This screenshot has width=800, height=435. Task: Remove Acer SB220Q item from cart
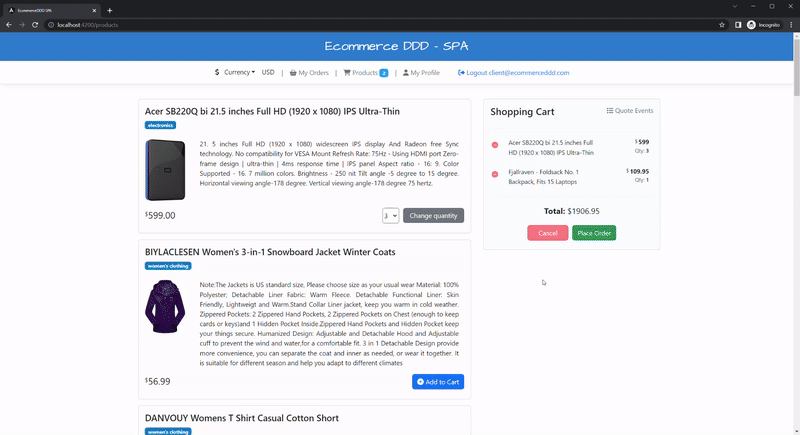(494, 145)
